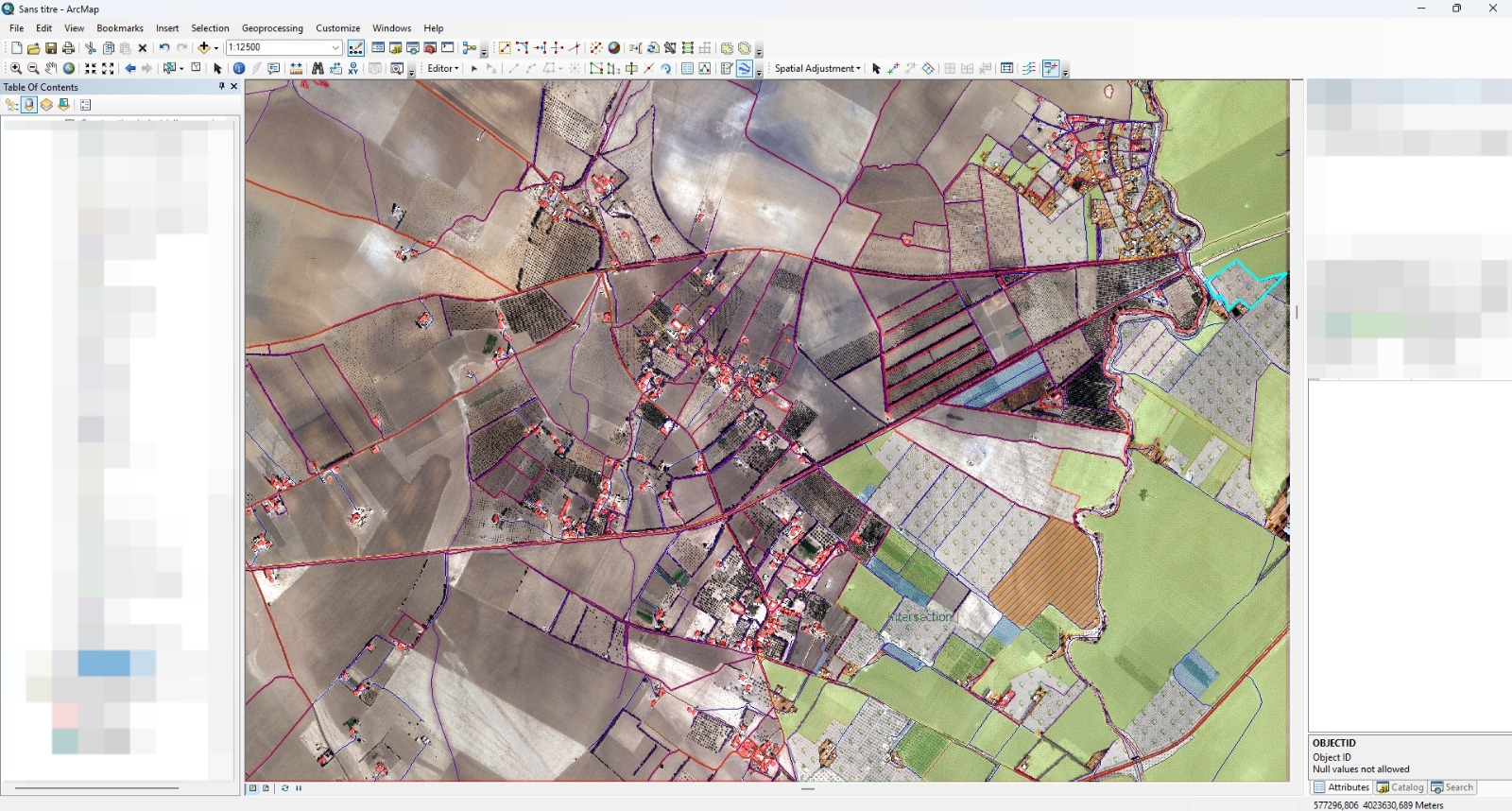This screenshot has height=811, width=1512.
Task: Open Spatial Adjustment dropdown menu
Action: point(817,68)
